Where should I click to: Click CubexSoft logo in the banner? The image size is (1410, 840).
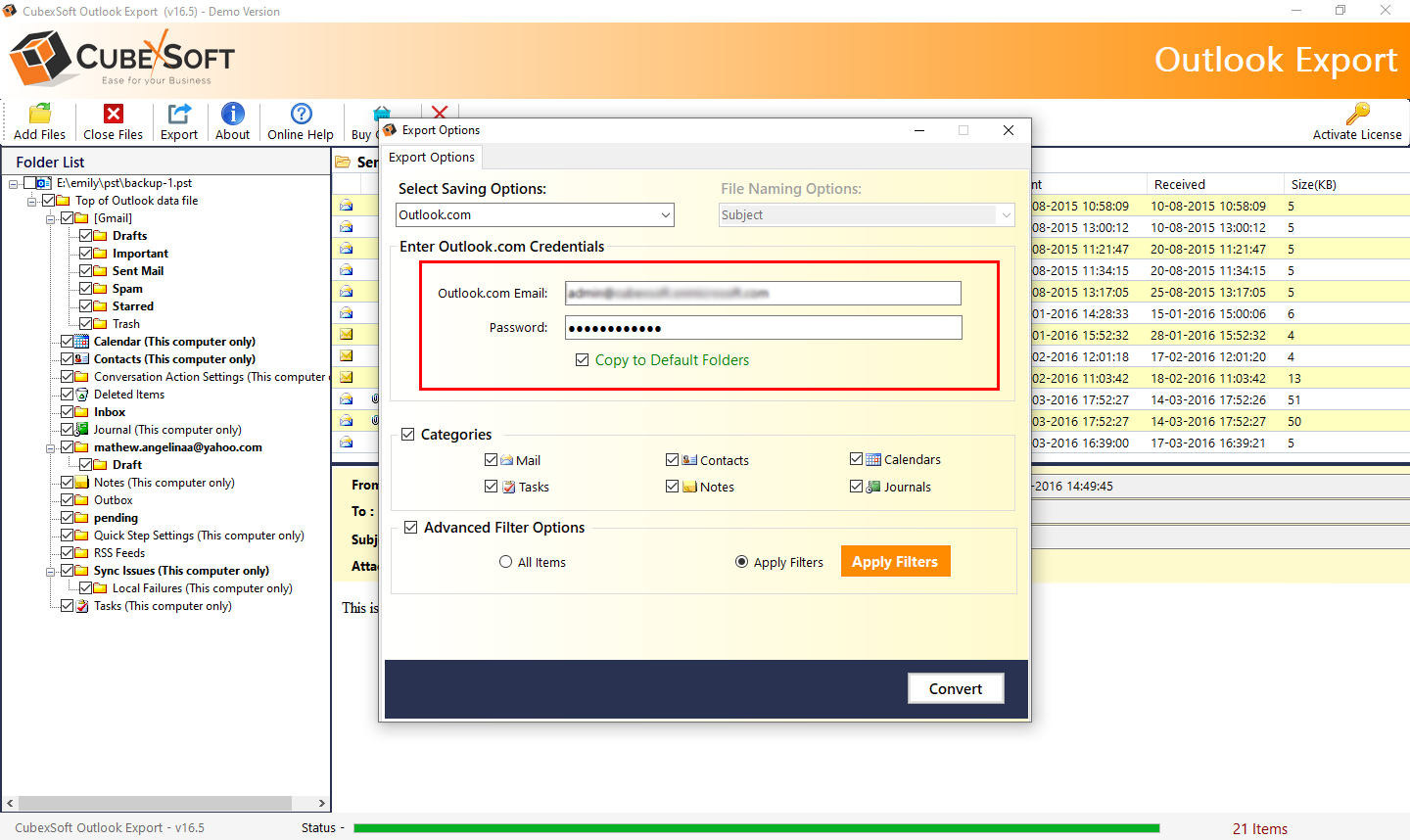[x=122, y=59]
